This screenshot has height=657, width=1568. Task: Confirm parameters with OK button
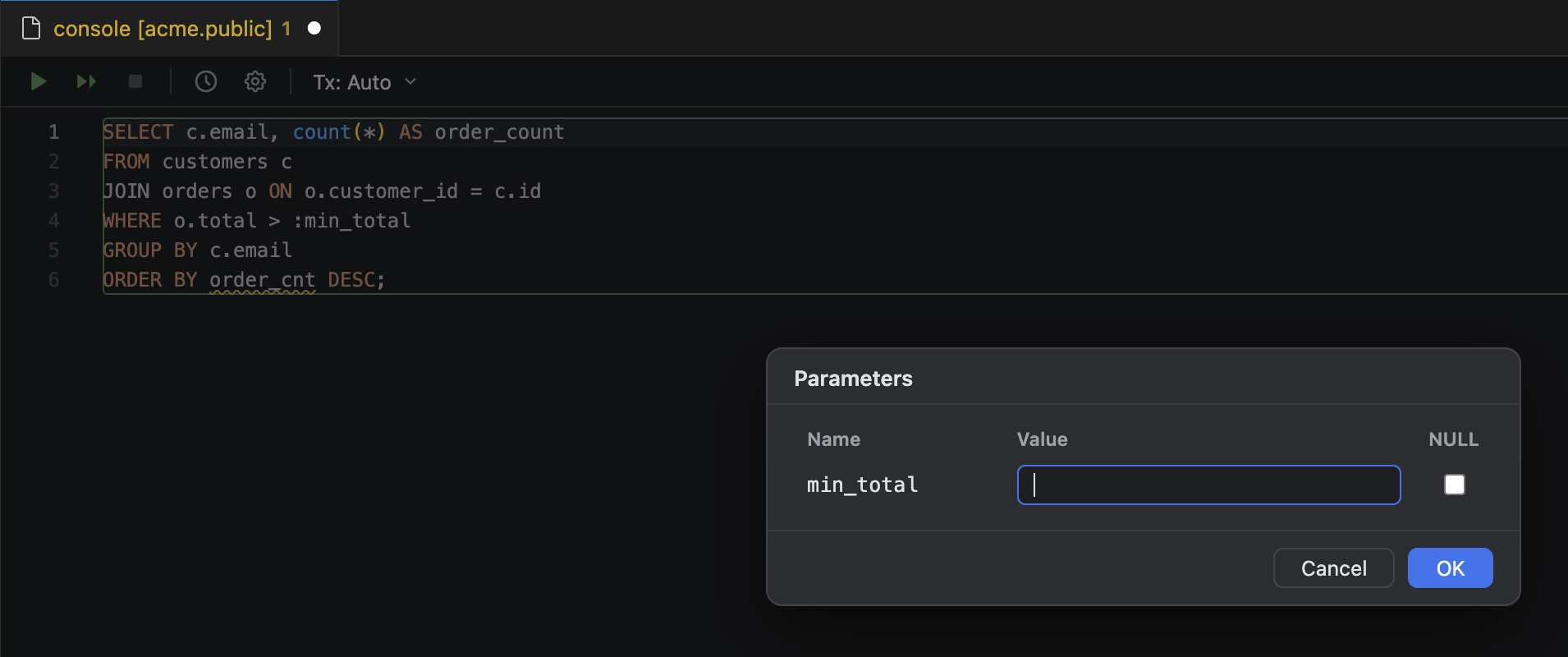click(1450, 568)
